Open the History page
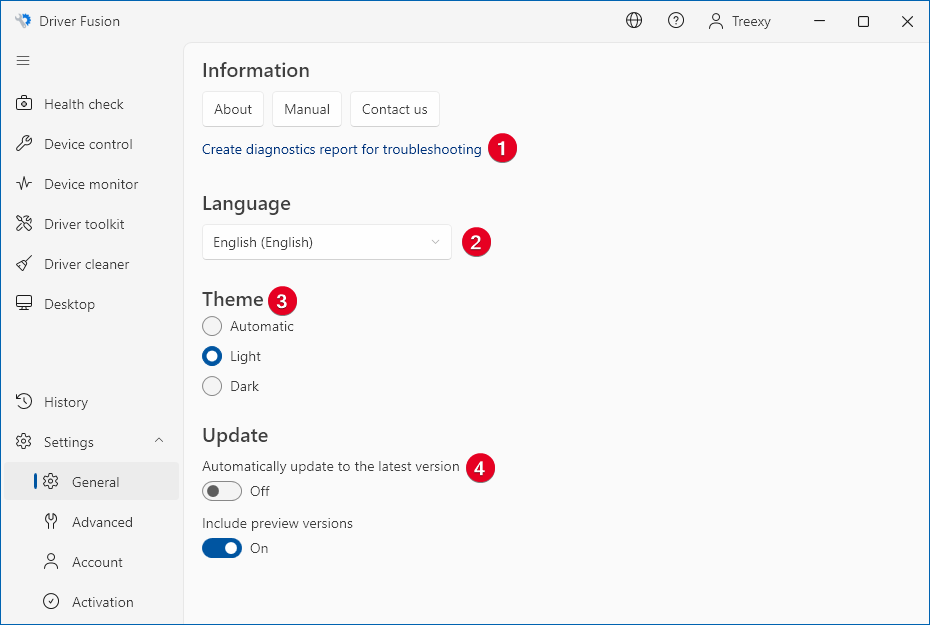The image size is (930, 625). (92, 402)
